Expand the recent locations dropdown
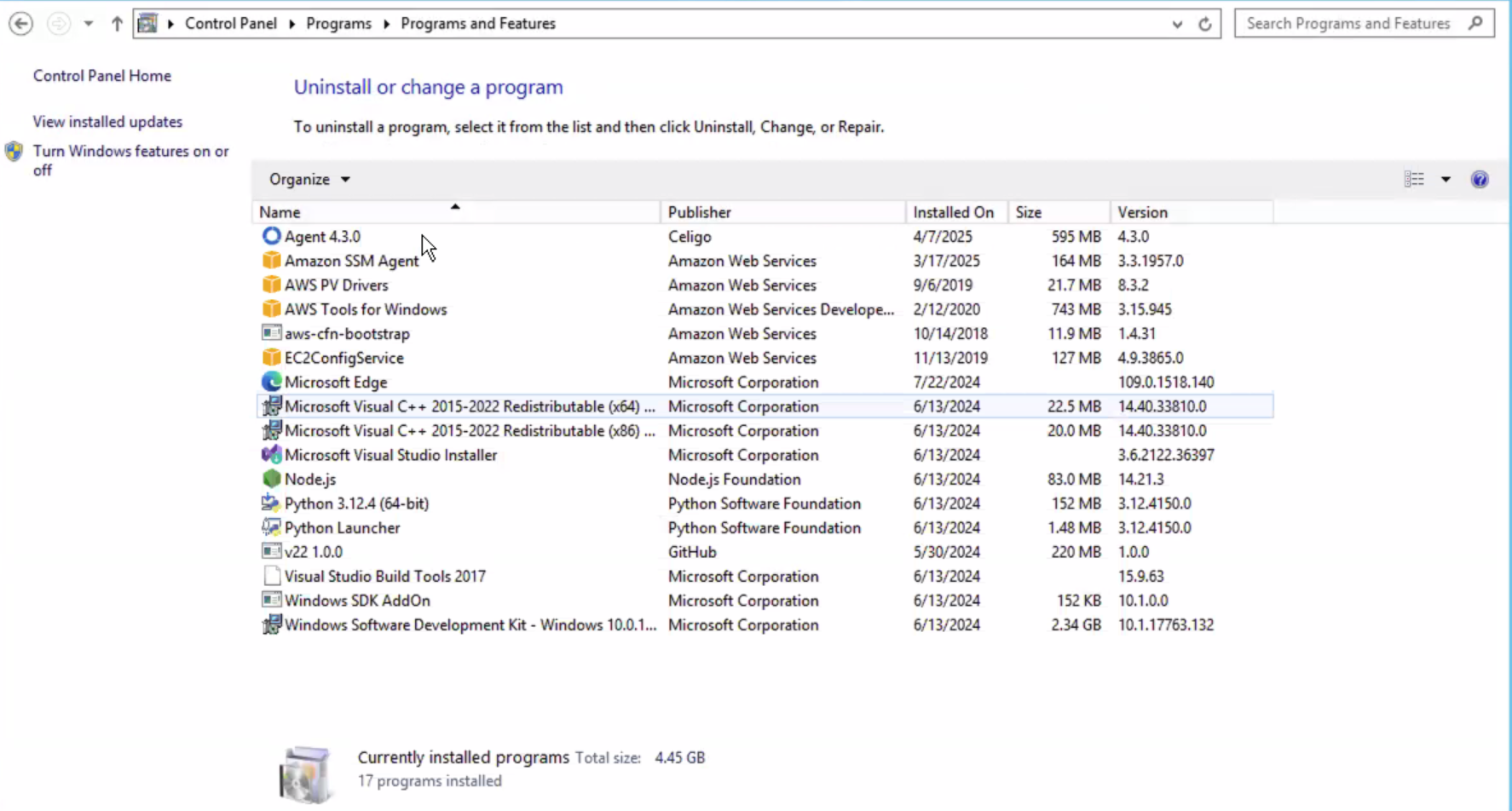This screenshot has width=1512, height=811. [x=89, y=24]
